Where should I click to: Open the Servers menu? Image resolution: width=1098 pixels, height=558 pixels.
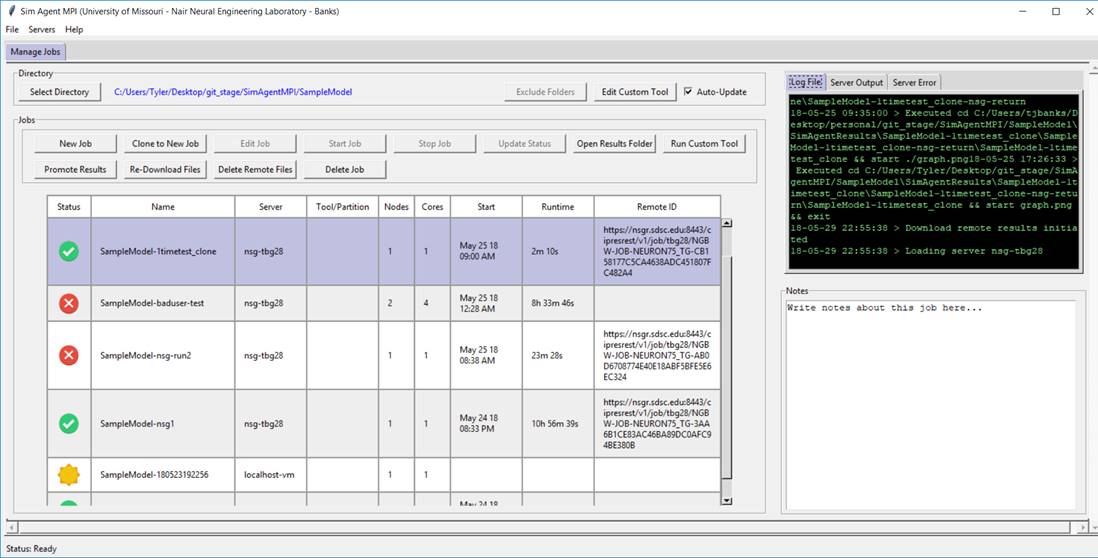point(41,29)
